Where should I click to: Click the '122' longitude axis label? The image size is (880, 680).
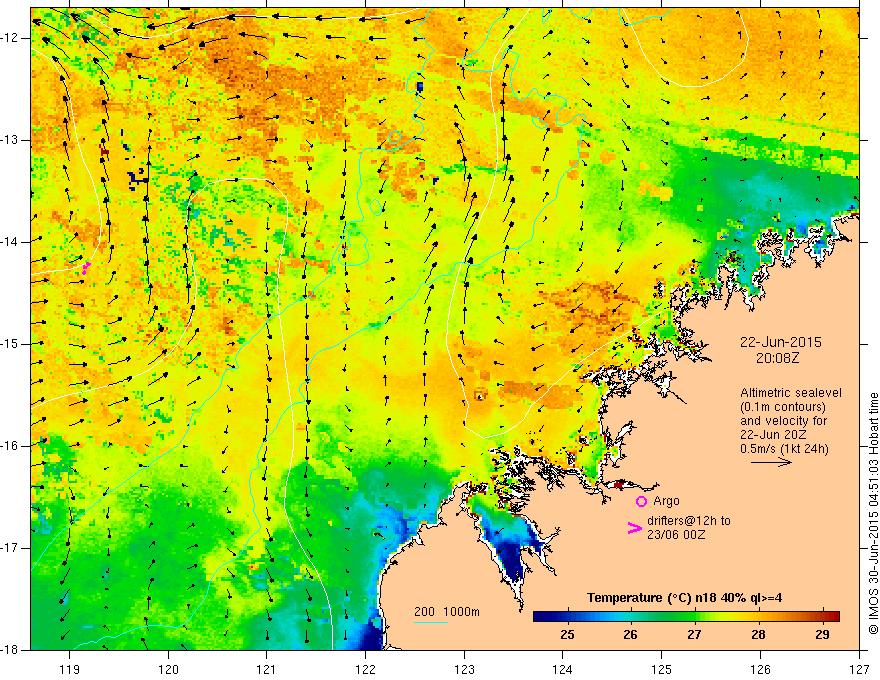(365, 669)
